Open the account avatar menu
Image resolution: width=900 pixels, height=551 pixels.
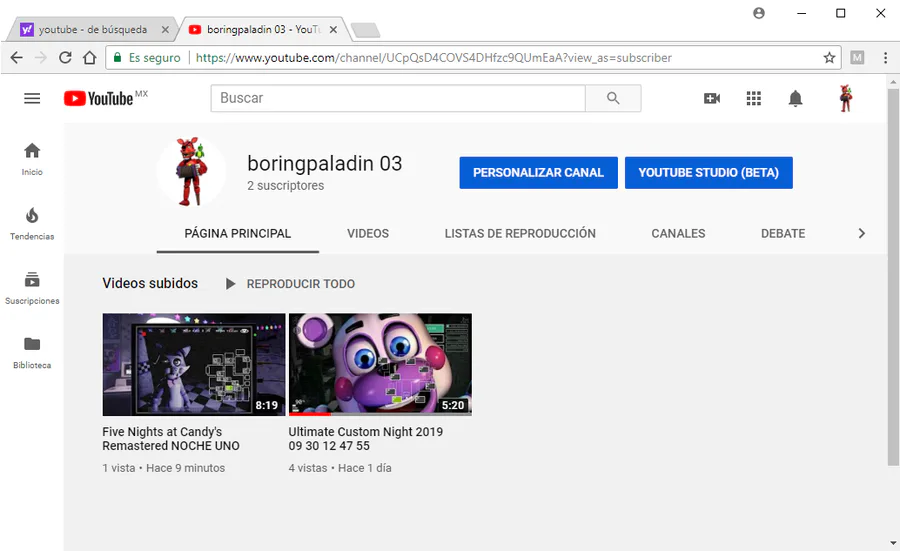click(x=845, y=98)
